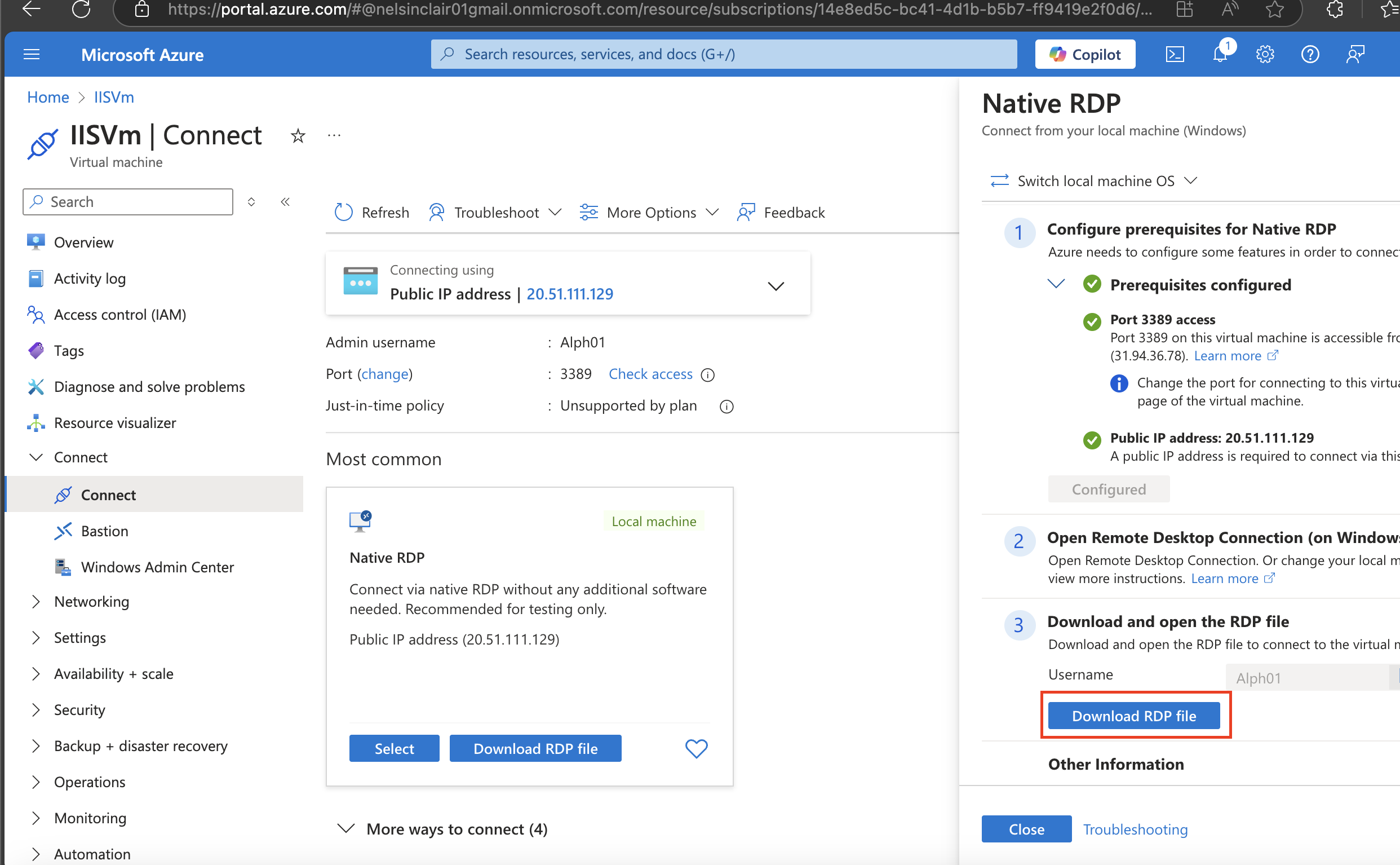Image resolution: width=1400 pixels, height=865 pixels.
Task: Expand the Monitoring group
Action: pyautogui.click(x=36, y=818)
